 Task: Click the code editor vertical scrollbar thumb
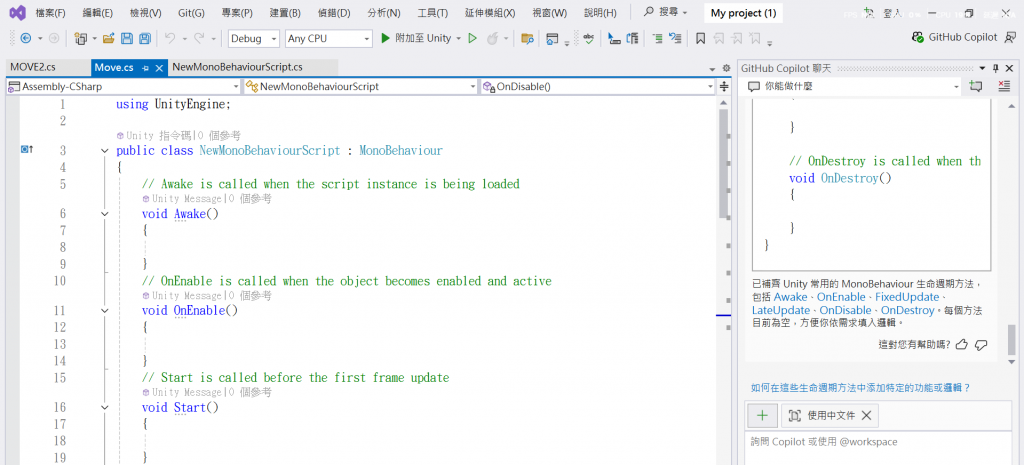pyautogui.click(x=724, y=163)
